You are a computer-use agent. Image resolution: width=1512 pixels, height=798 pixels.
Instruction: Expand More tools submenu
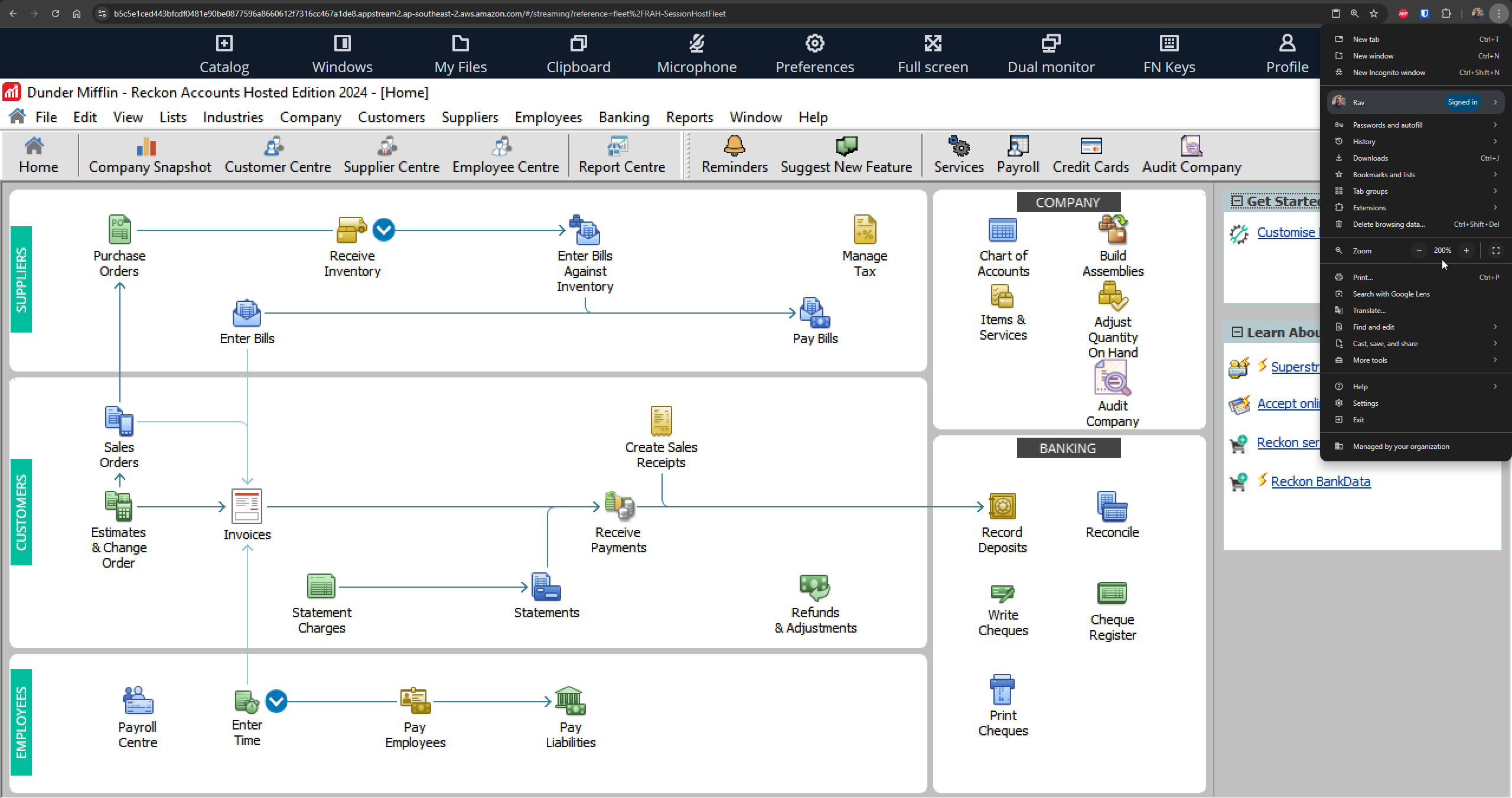tap(1416, 360)
